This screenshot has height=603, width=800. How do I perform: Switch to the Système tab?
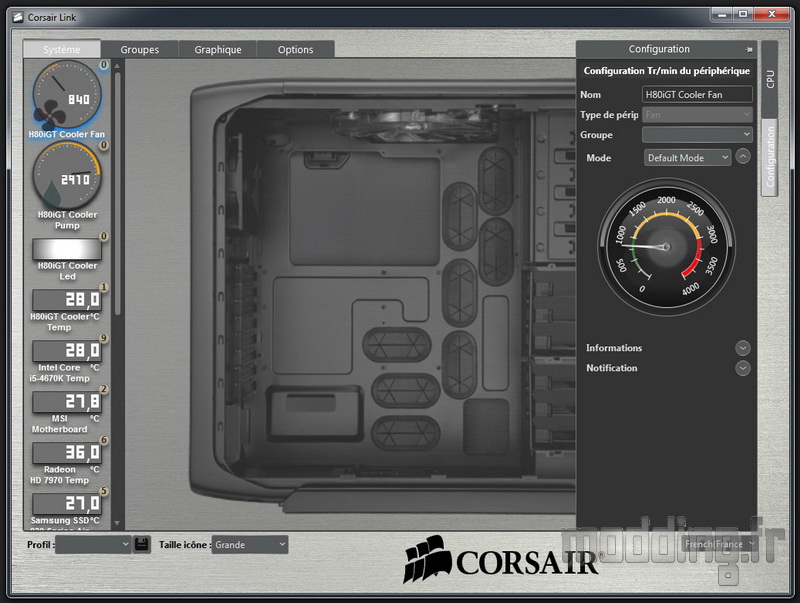(62, 49)
